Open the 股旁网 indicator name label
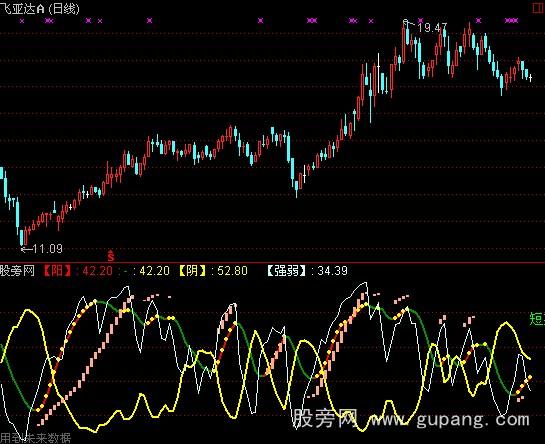Screen dimensions: 545x444 [x=17, y=271]
